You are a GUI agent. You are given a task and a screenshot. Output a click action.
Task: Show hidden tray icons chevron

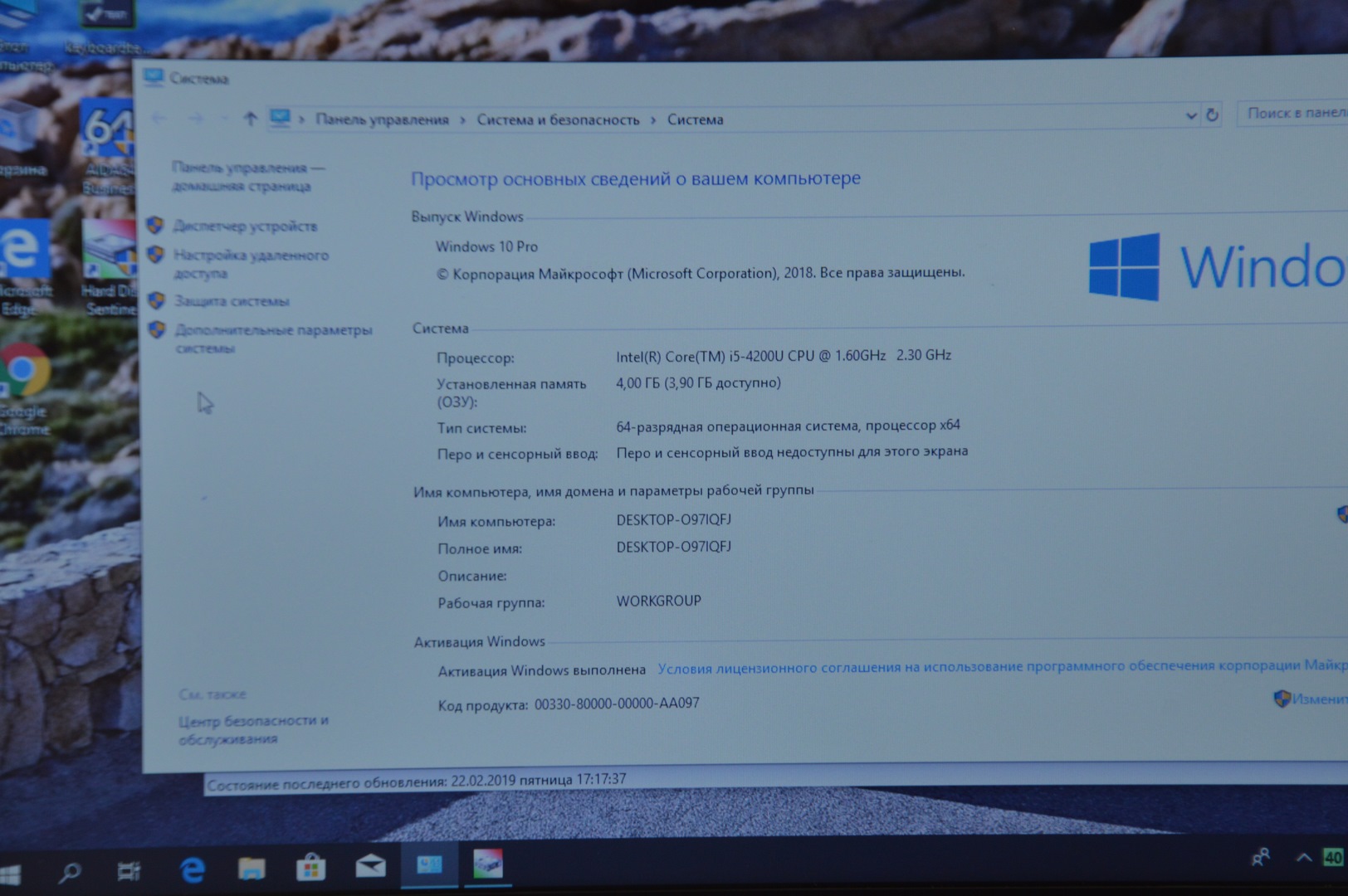pos(1304,857)
